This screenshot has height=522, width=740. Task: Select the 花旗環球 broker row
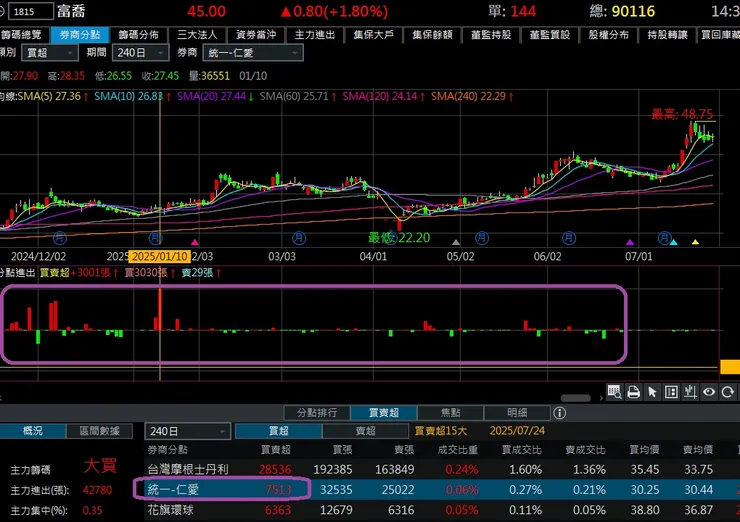442,510
